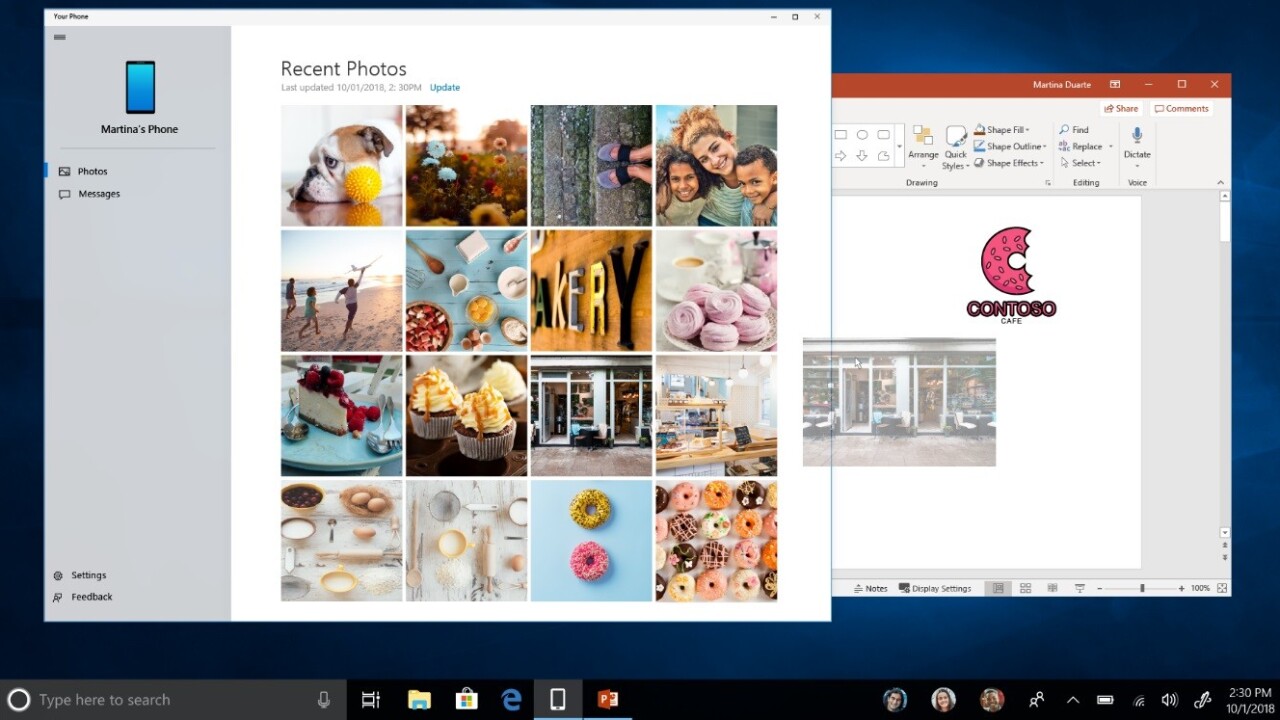Open Settings in the Your Phone sidebar
This screenshot has width=1280, height=720.
tap(88, 576)
